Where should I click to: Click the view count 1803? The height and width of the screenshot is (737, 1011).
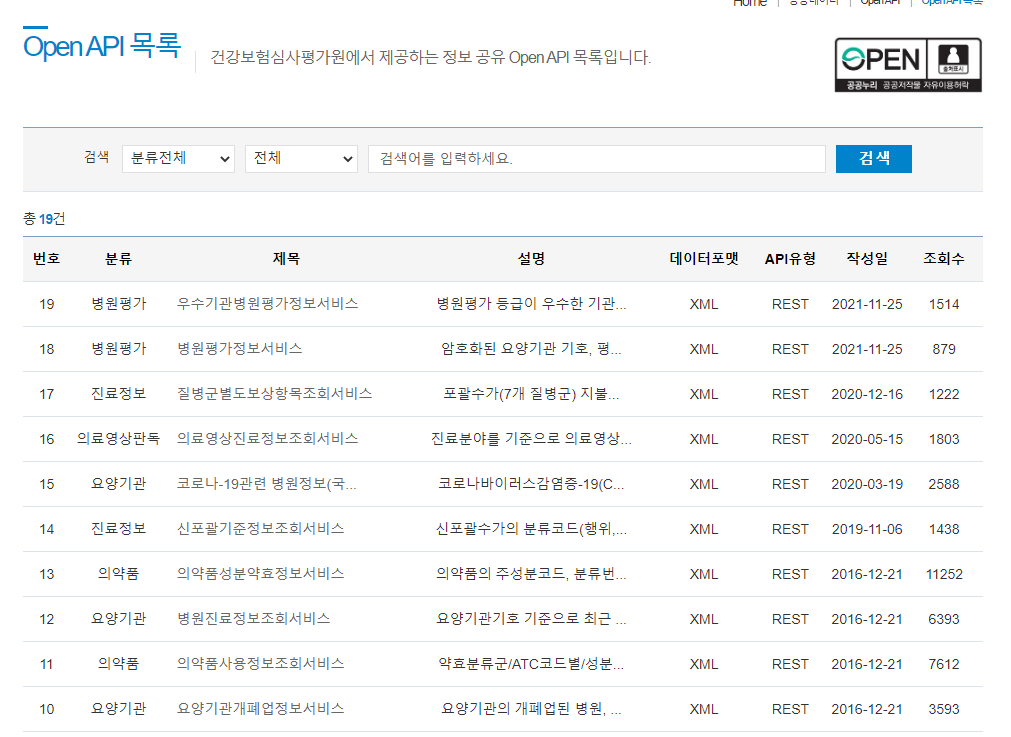[944, 439]
